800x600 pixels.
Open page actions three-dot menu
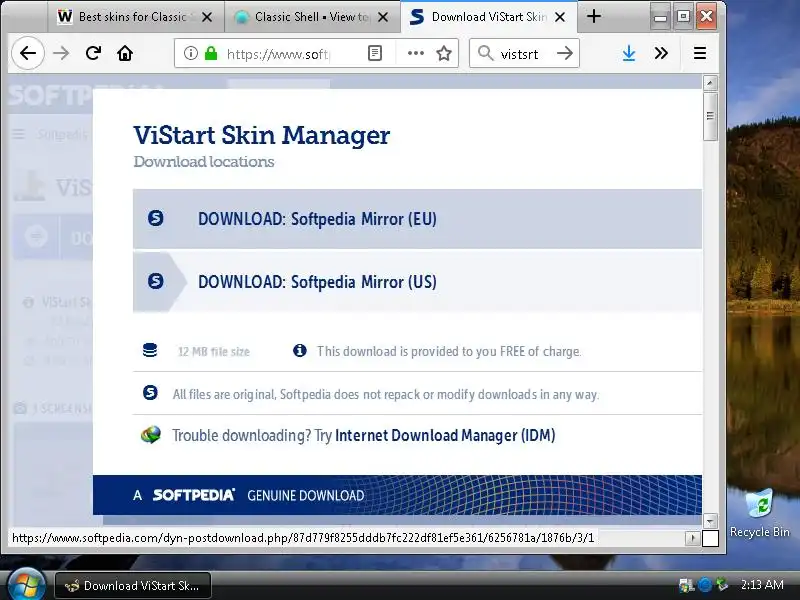416,53
